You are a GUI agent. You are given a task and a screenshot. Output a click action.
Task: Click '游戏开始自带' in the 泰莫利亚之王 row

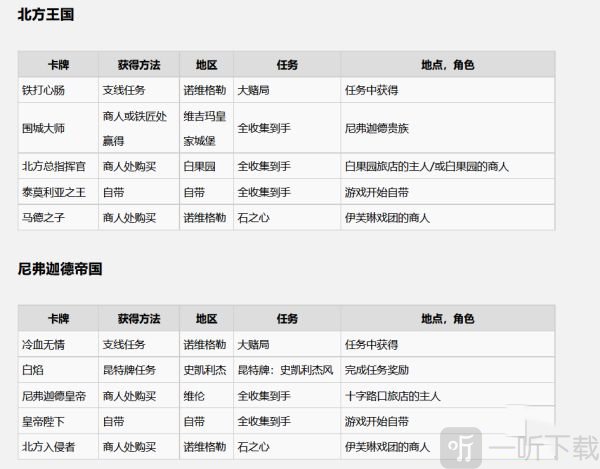pyautogui.click(x=377, y=192)
